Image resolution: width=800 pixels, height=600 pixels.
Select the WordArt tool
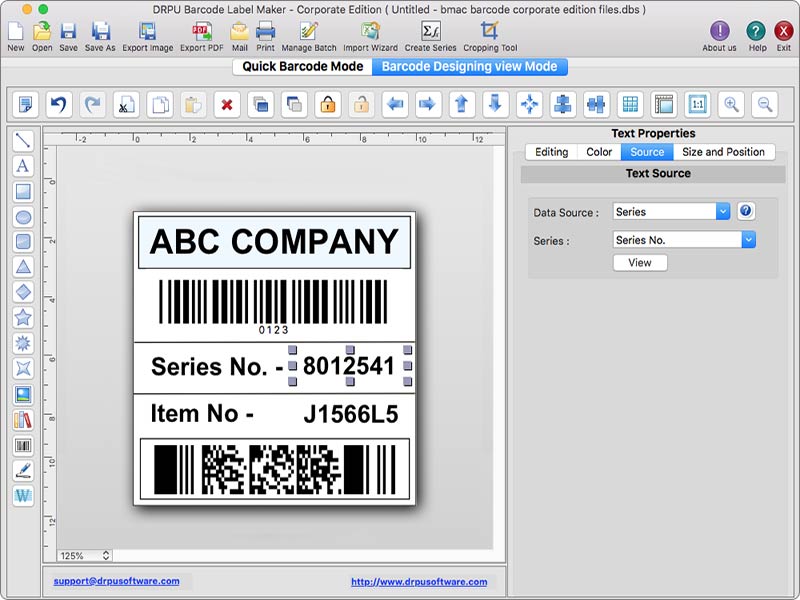(23, 495)
